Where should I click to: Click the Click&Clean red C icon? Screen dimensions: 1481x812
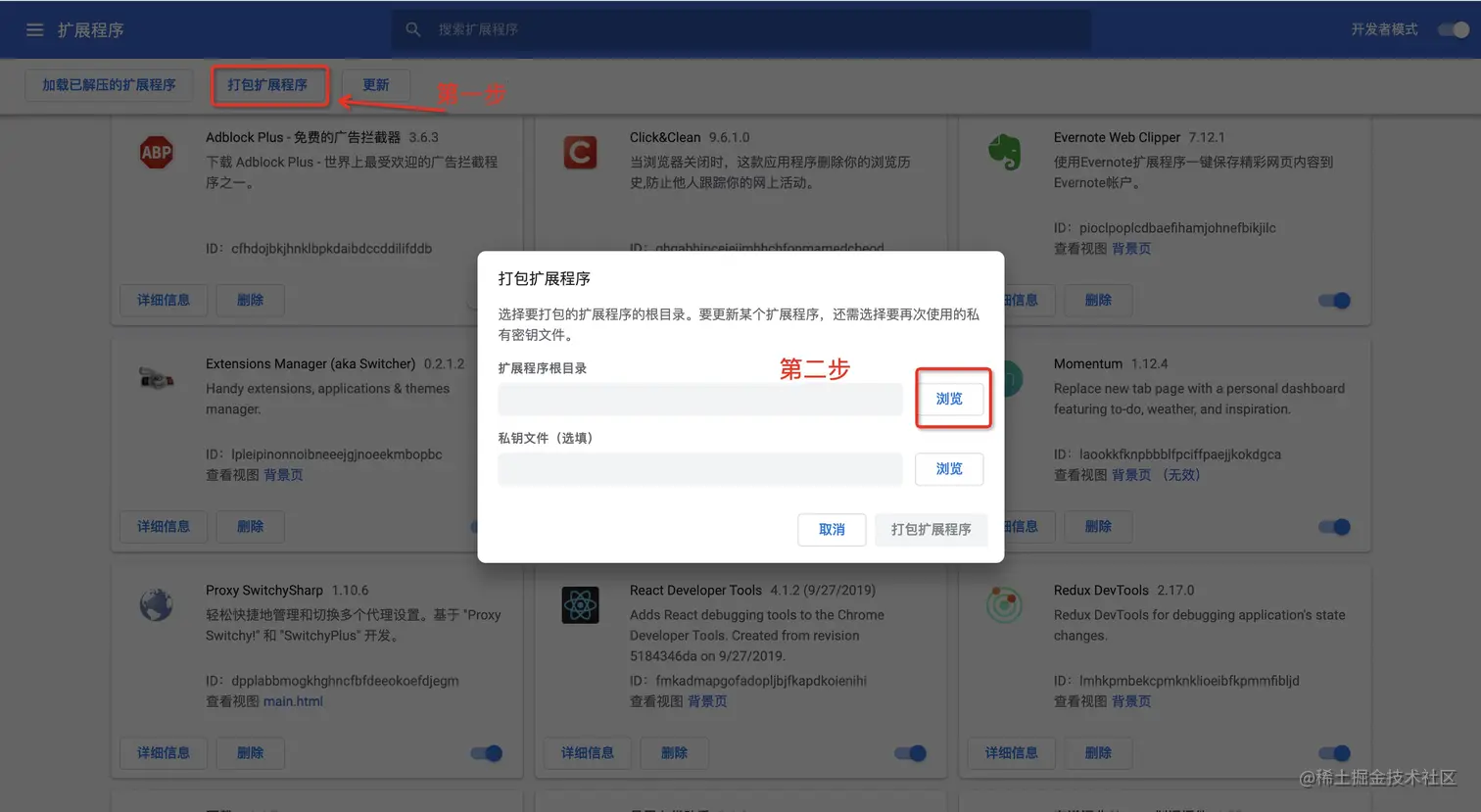click(580, 152)
